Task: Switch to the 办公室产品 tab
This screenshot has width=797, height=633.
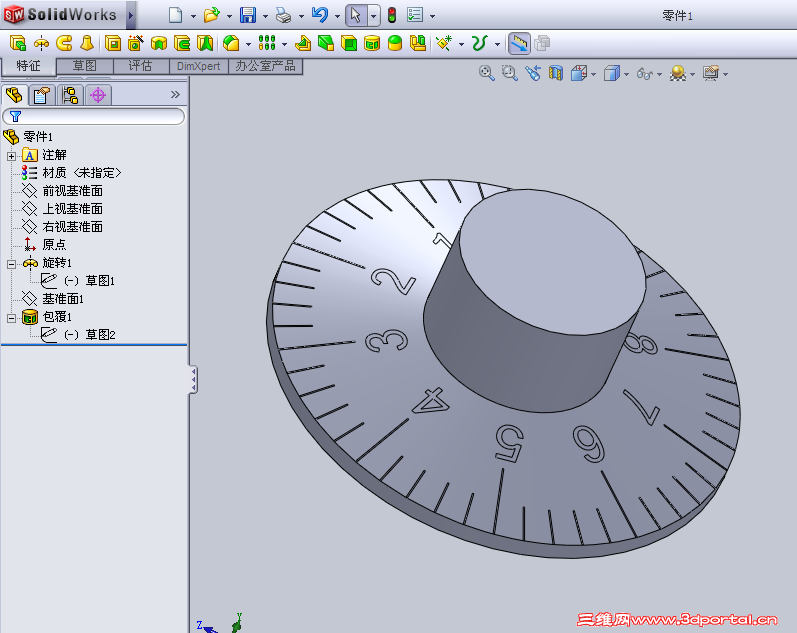Action: click(x=265, y=66)
